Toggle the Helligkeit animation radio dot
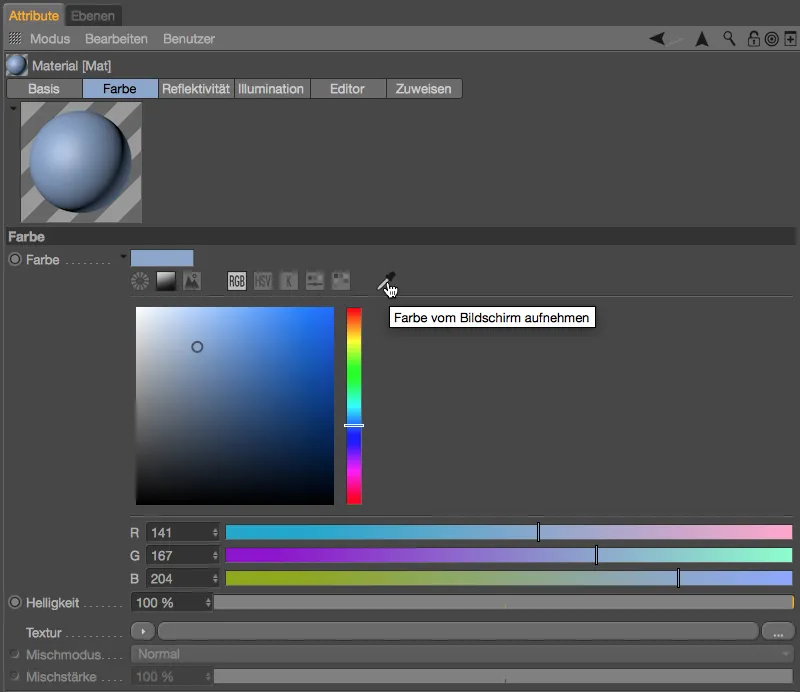 (x=15, y=602)
